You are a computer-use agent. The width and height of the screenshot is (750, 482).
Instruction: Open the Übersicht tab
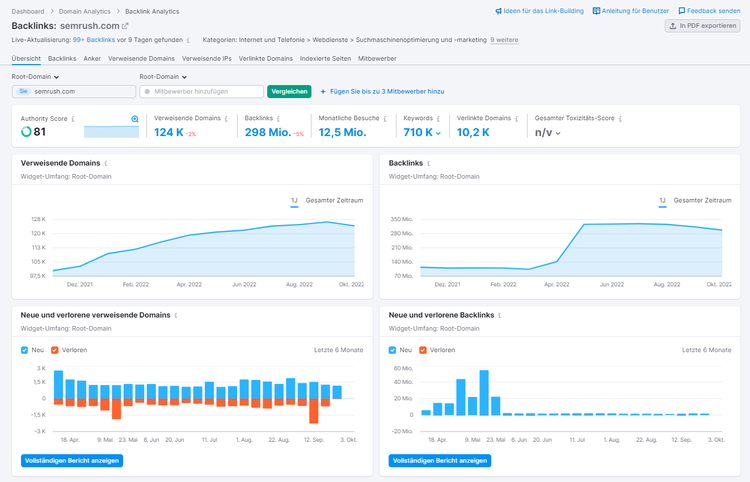(x=26, y=58)
